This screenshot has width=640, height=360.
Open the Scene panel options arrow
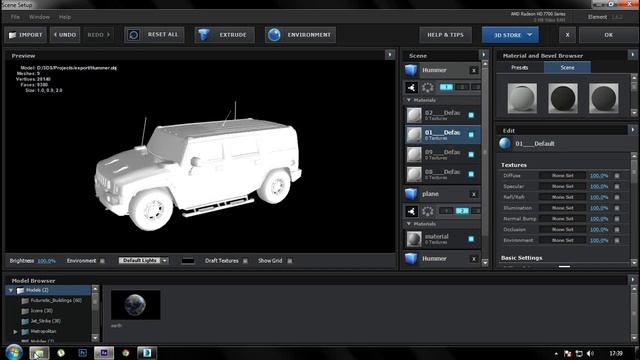(x=484, y=55)
